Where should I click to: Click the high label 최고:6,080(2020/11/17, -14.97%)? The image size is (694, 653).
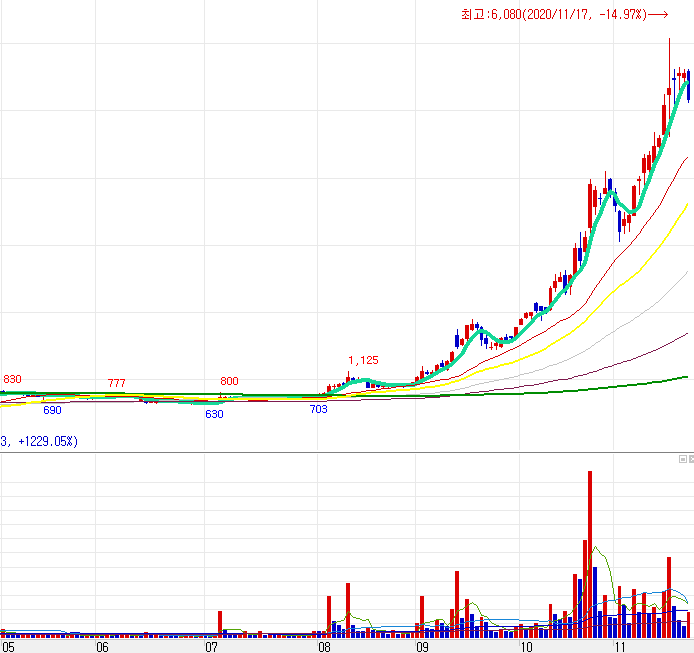tap(564, 15)
